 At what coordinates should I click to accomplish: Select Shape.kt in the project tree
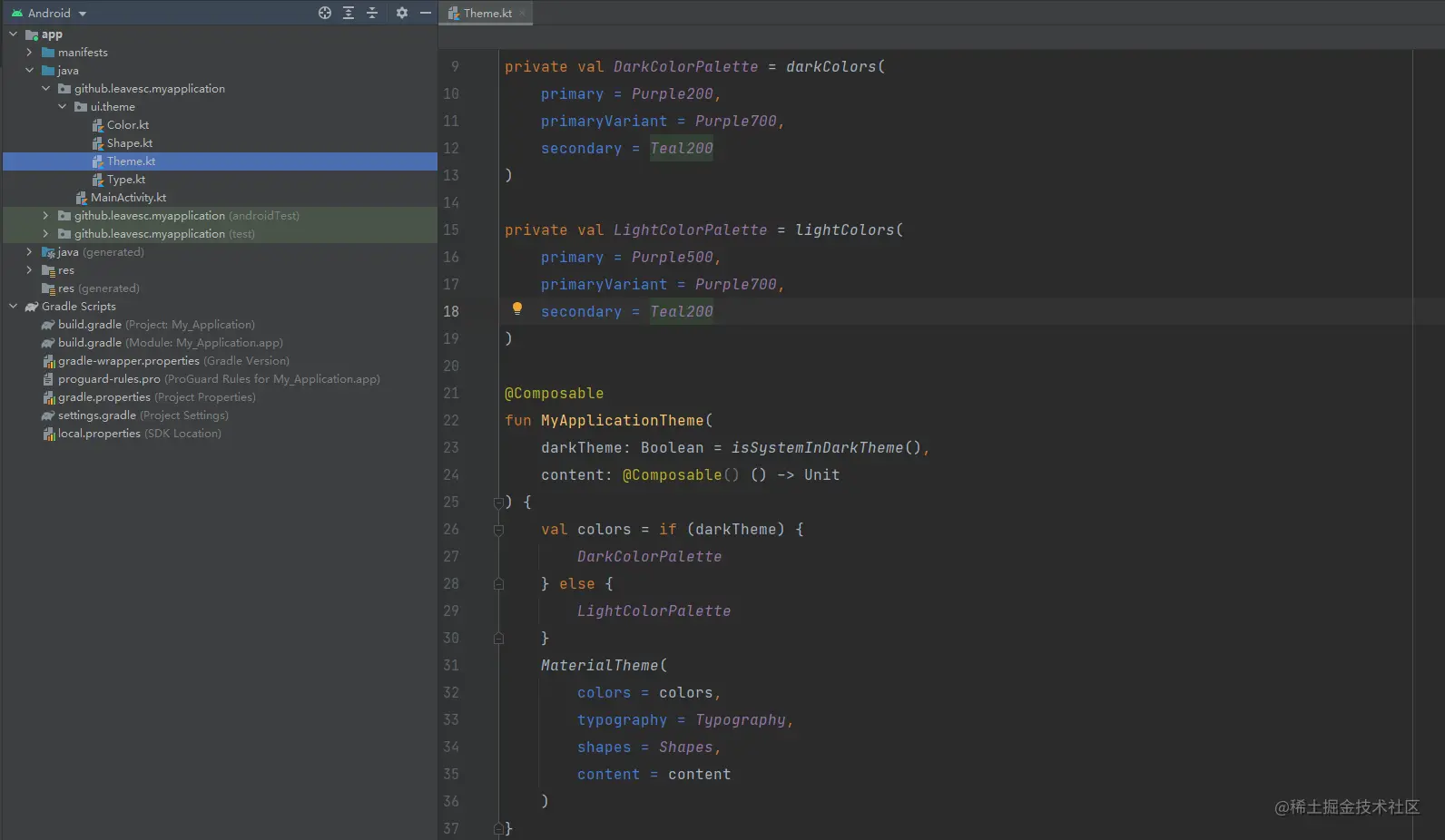[x=130, y=143]
